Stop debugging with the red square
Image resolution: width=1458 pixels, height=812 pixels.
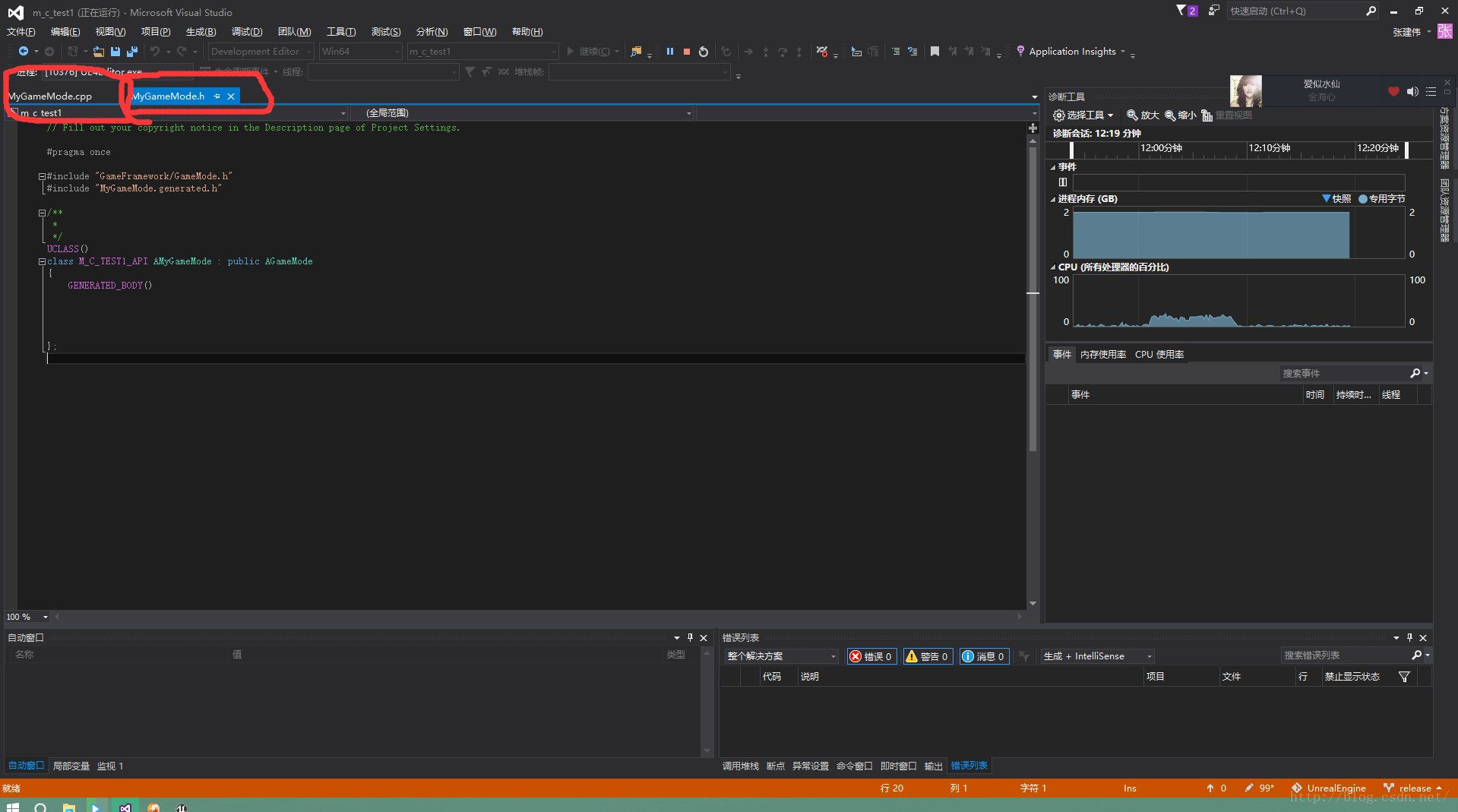(x=687, y=52)
